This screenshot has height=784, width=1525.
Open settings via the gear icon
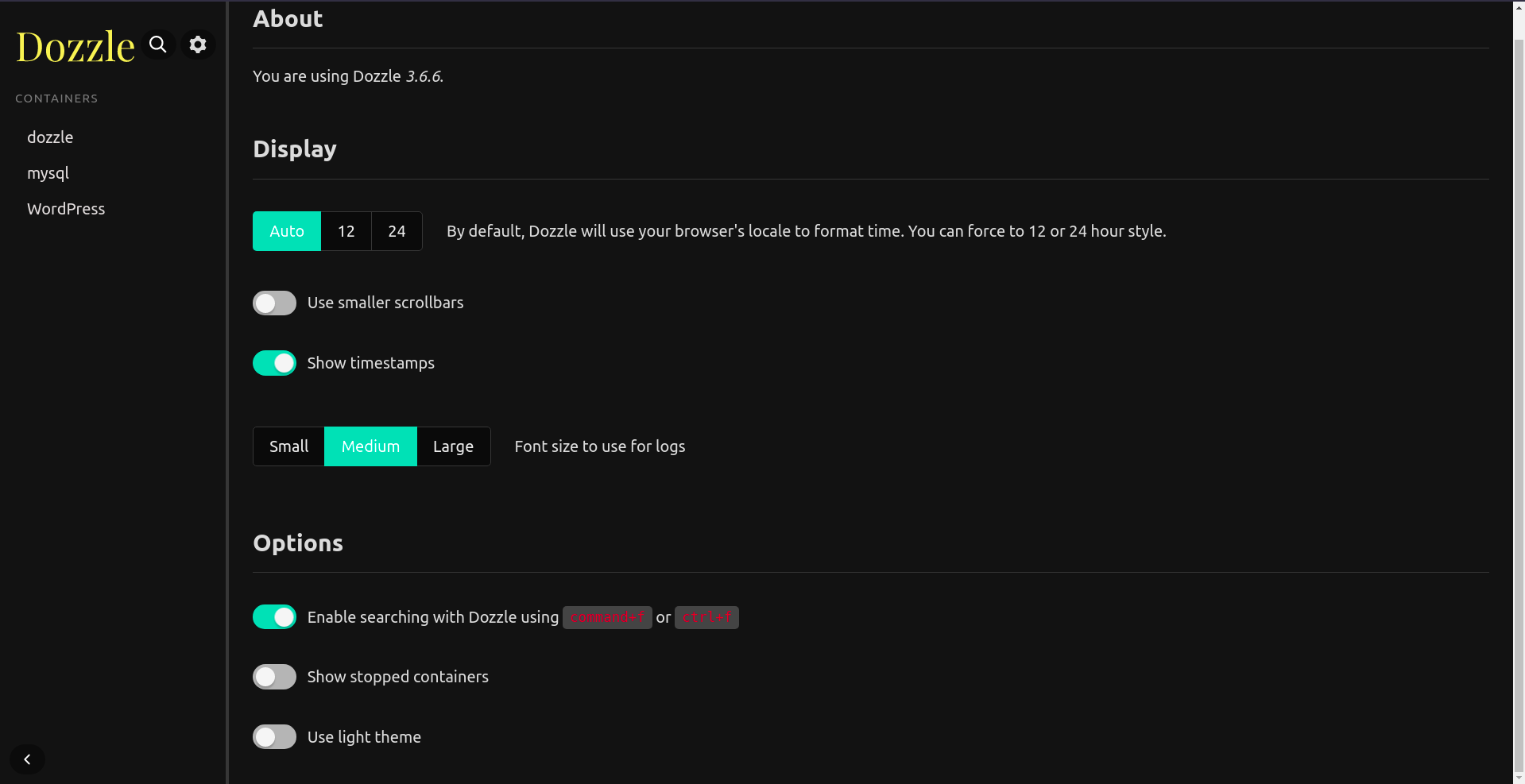pyautogui.click(x=198, y=44)
